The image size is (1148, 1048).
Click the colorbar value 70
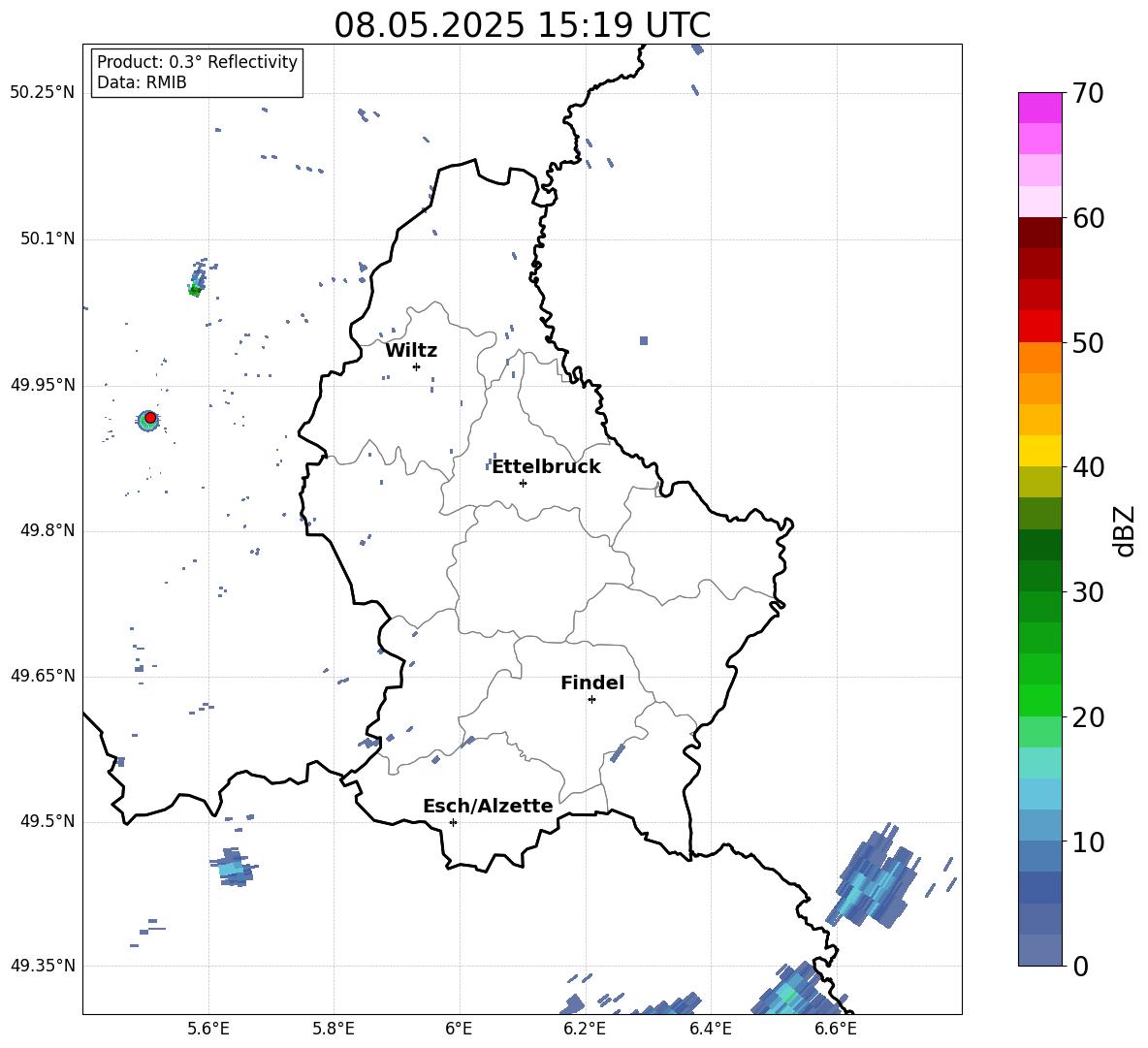point(1089,94)
